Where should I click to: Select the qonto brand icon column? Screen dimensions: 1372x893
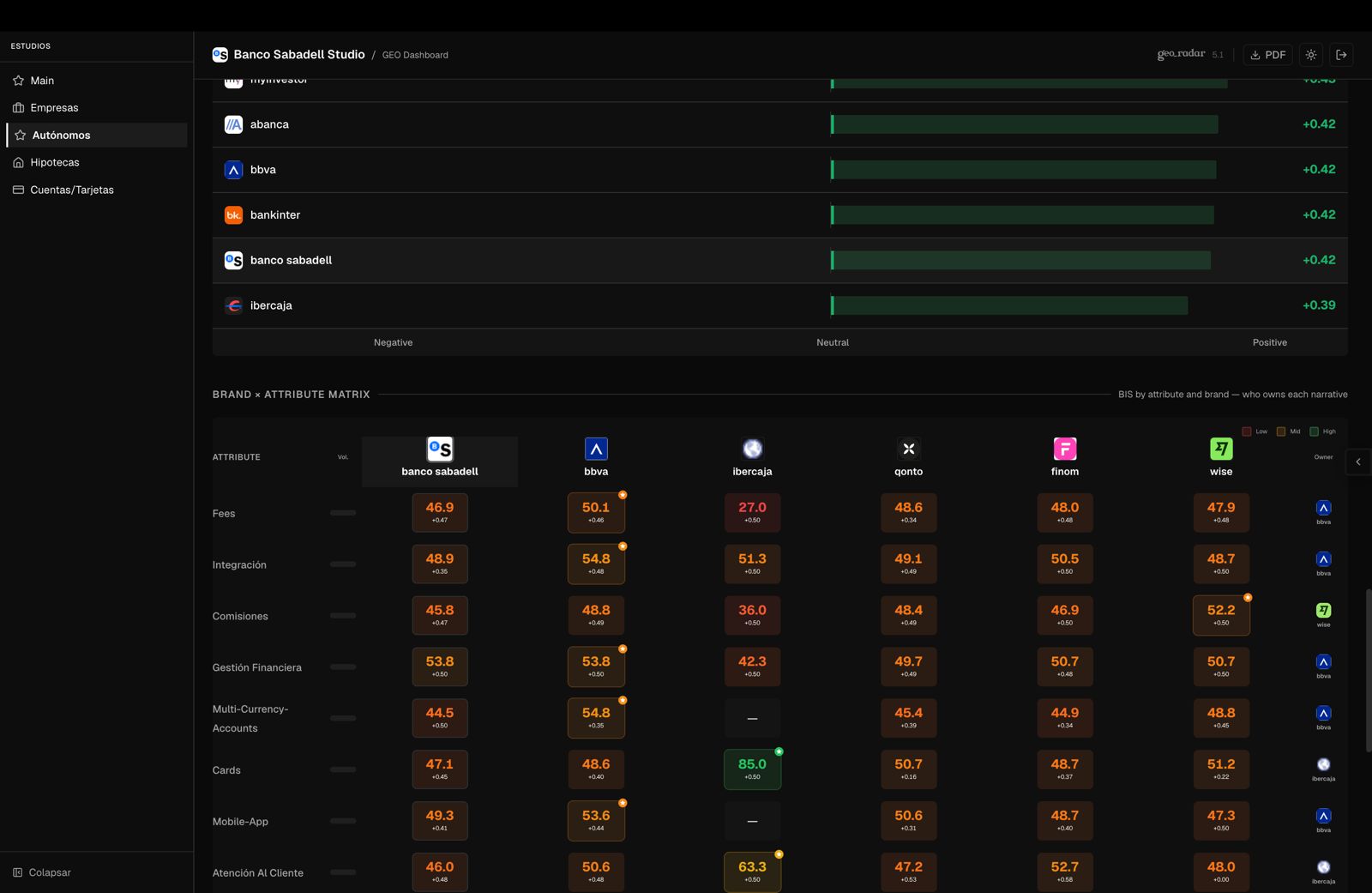[909, 449]
